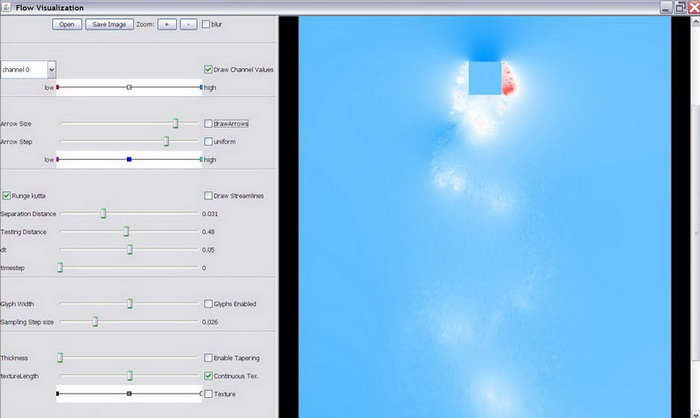This screenshot has width=700, height=418.
Task: Click the zoom in plus button
Action: pyautogui.click(x=165, y=24)
